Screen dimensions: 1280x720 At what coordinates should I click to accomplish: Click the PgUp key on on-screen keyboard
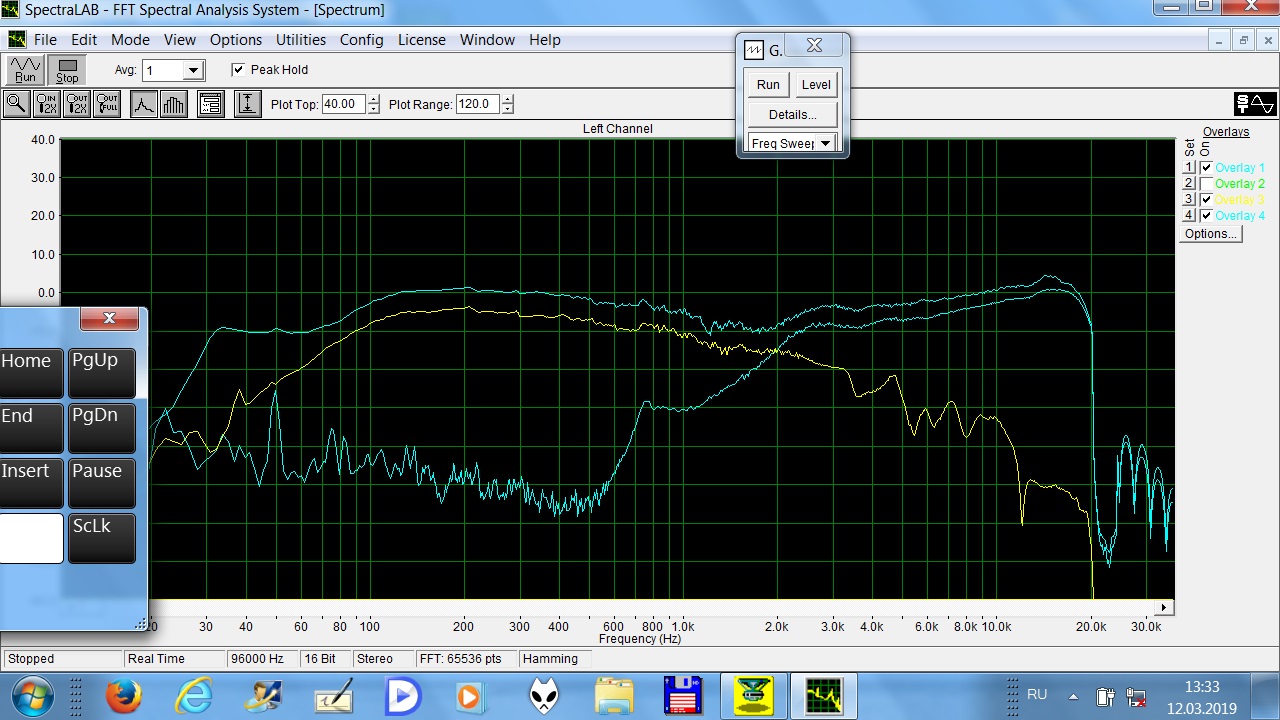(101, 373)
